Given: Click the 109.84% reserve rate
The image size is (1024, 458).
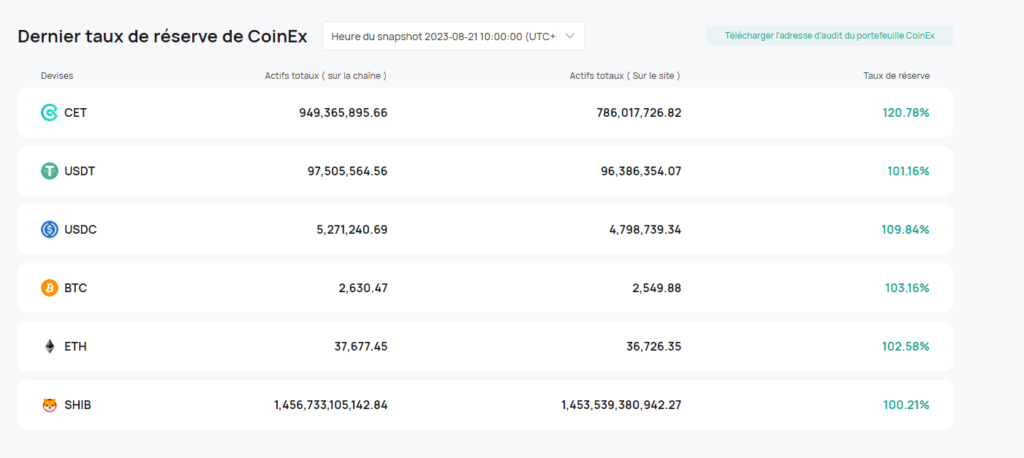Looking at the screenshot, I should click(905, 229).
